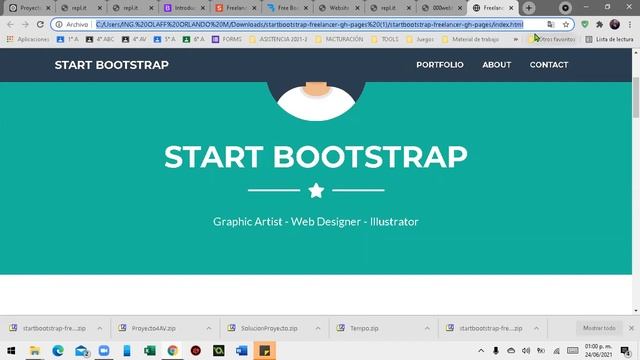Go forward with the browser arrow
This screenshot has height=360, width=640.
click(25, 24)
